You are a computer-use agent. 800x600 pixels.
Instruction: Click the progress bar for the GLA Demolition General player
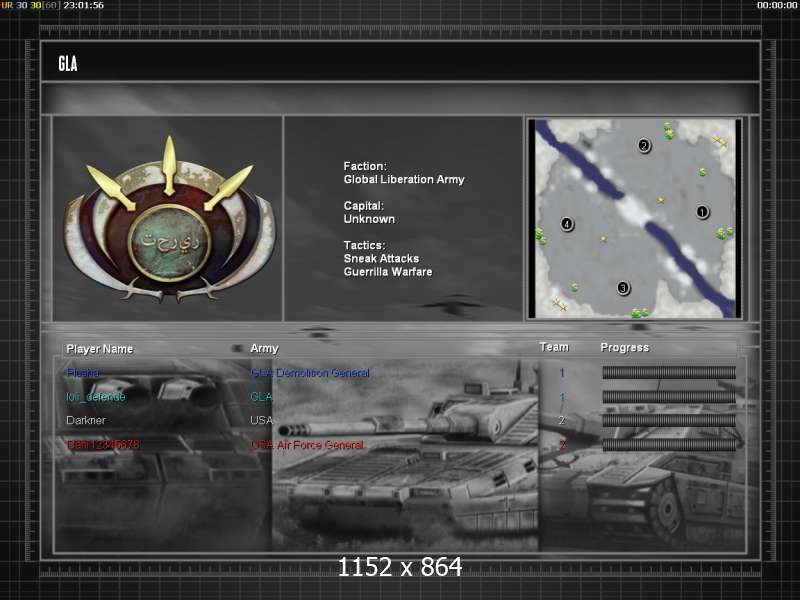point(669,372)
